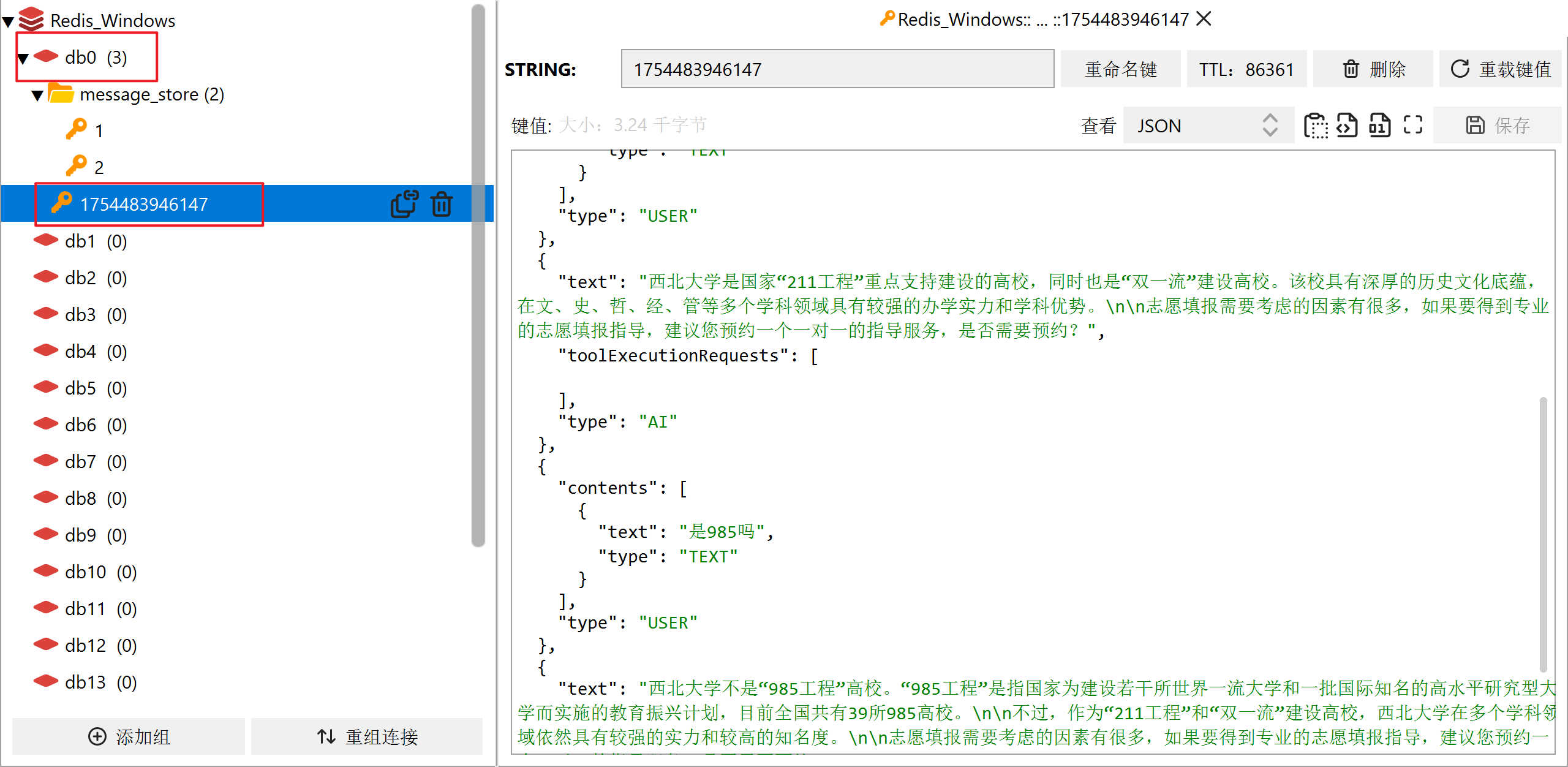Click copy icon on selected key row
This screenshot has width=1568, height=767.
pos(404,204)
